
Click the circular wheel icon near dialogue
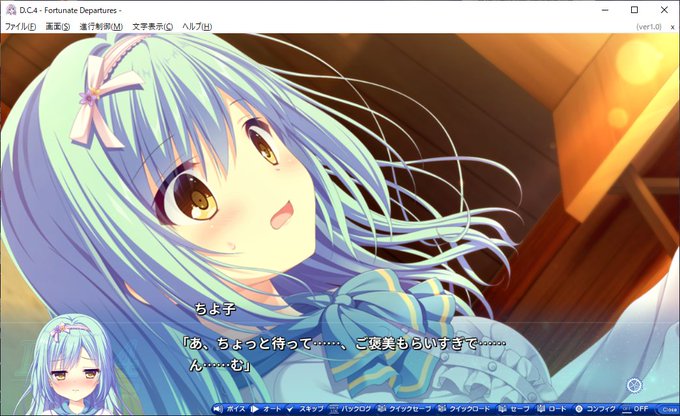click(x=634, y=385)
